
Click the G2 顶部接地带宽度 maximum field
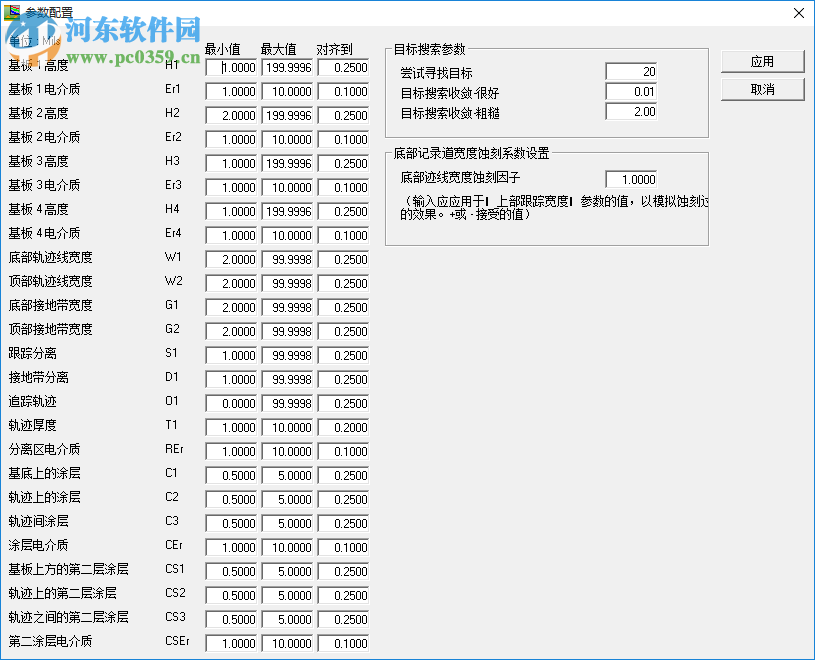tap(289, 331)
